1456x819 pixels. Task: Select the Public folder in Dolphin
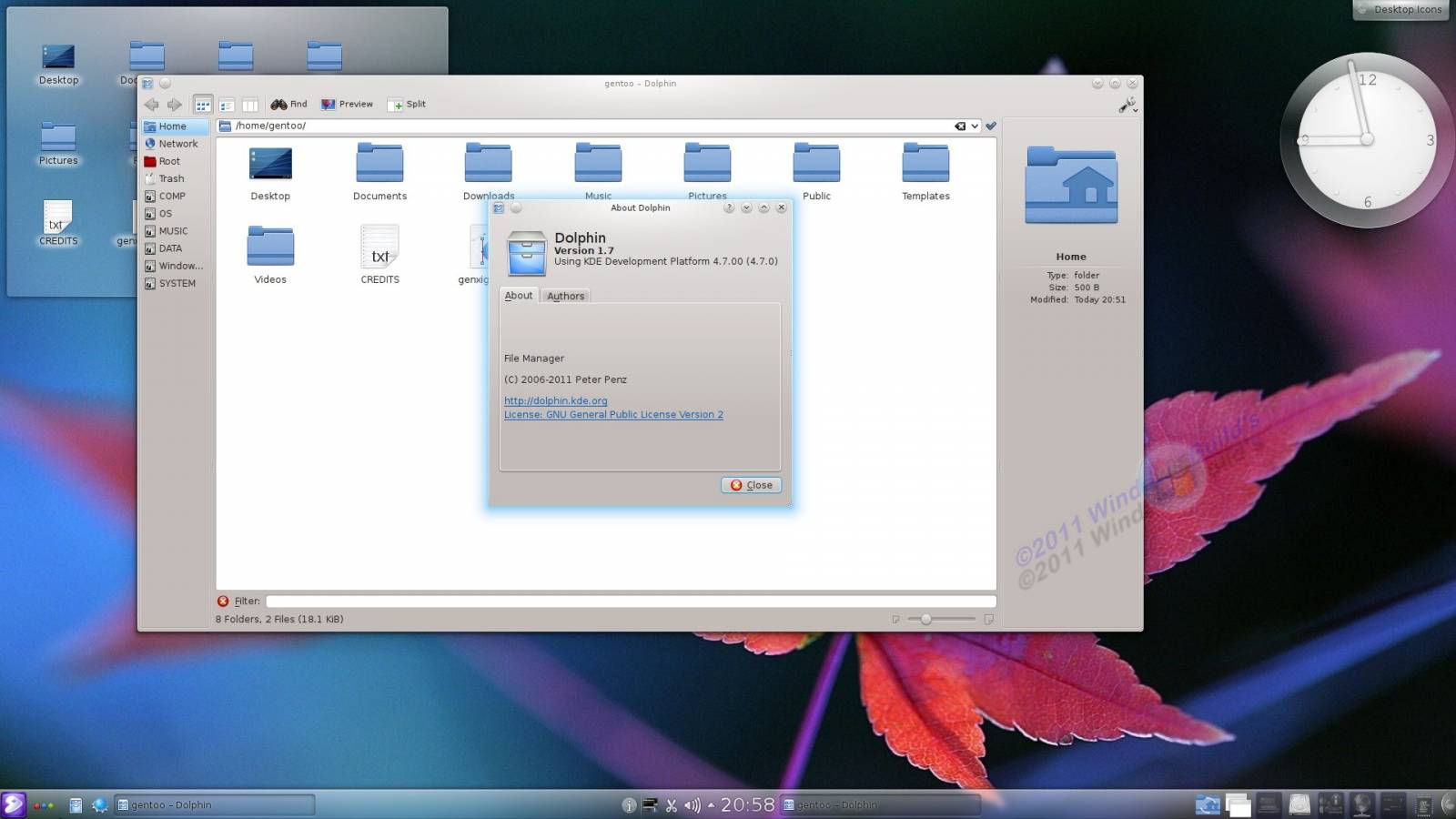coord(816,172)
